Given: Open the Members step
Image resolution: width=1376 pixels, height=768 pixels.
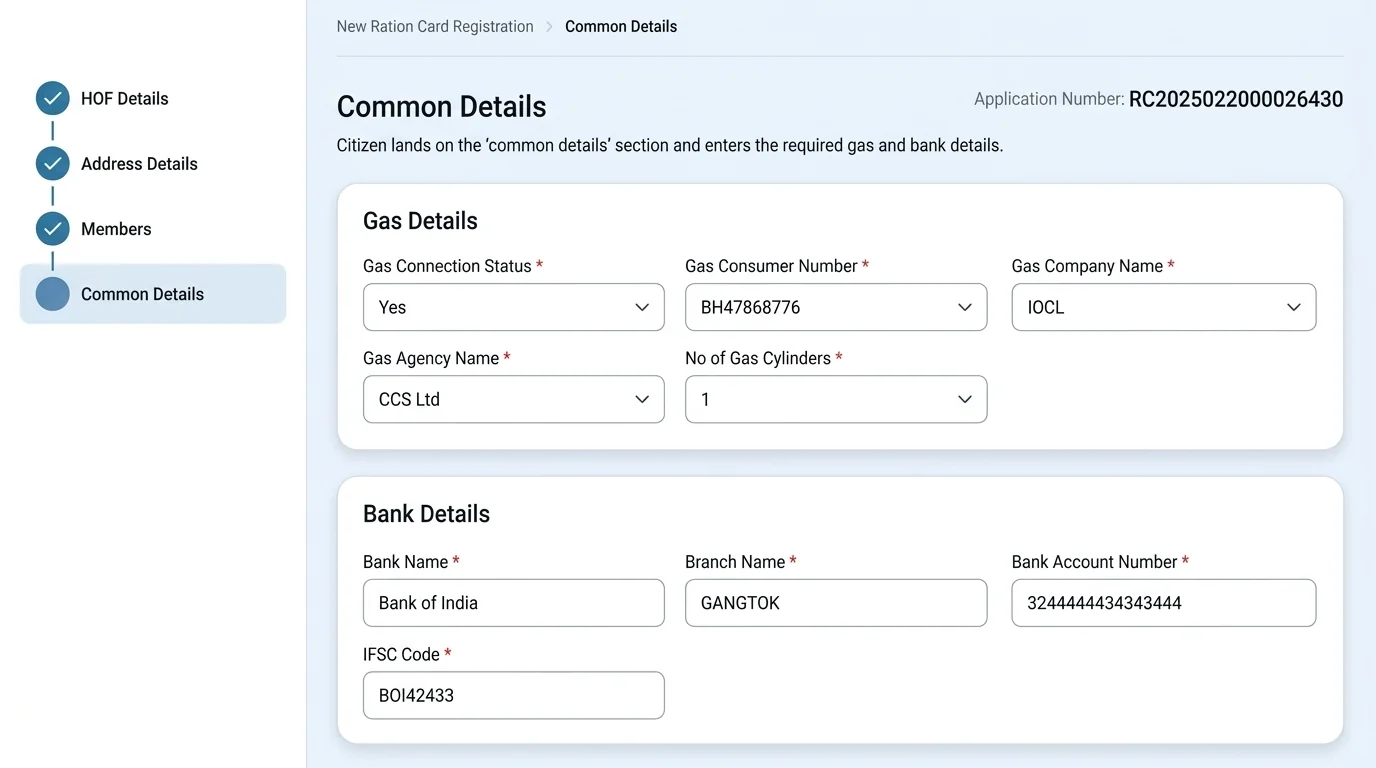Looking at the screenshot, I should click(x=116, y=229).
